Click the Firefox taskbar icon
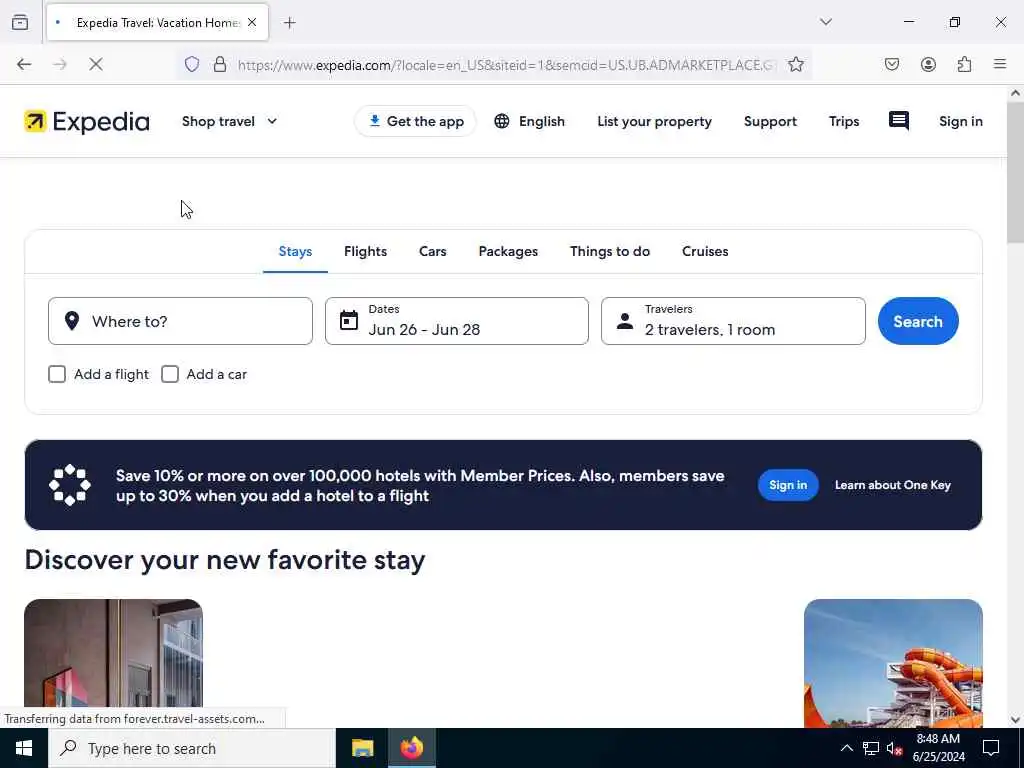Image resolution: width=1024 pixels, height=768 pixels. click(411, 748)
